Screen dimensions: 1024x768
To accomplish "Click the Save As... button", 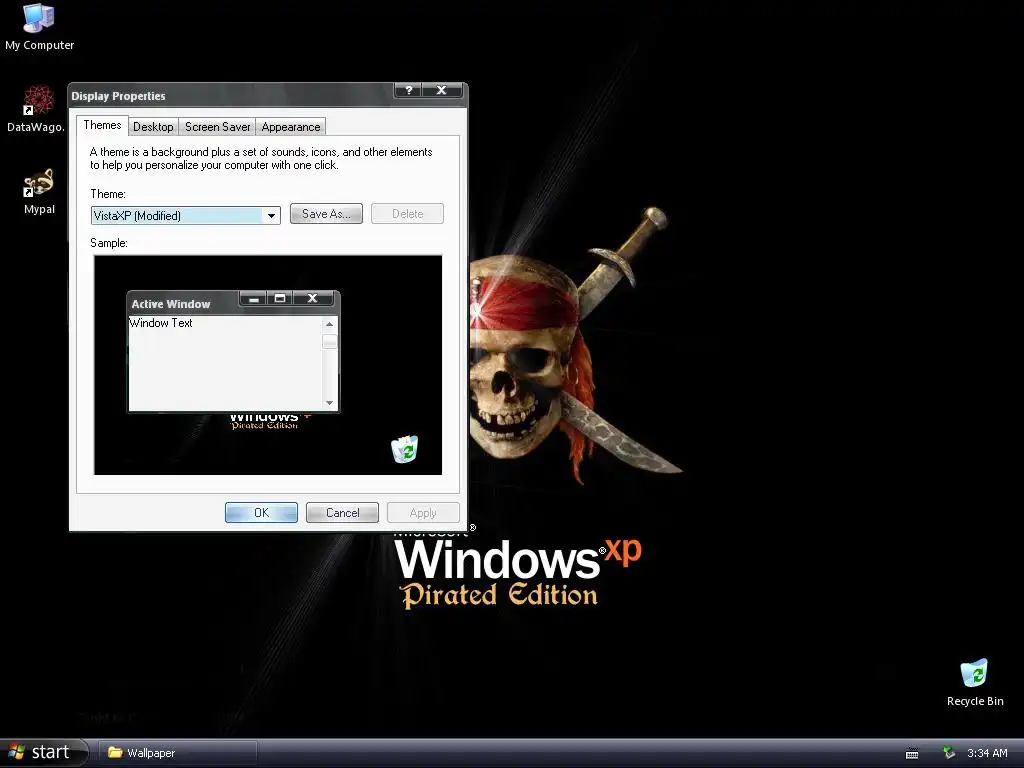I will pyautogui.click(x=326, y=214).
